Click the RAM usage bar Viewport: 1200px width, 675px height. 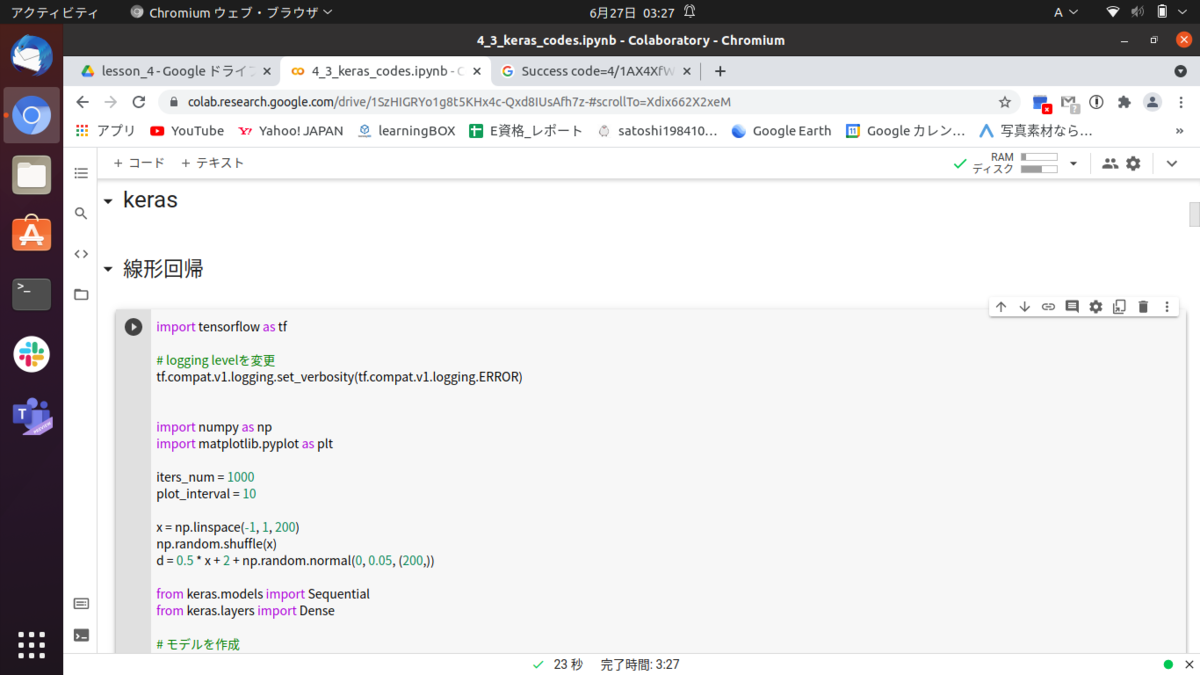pos(1039,157)
